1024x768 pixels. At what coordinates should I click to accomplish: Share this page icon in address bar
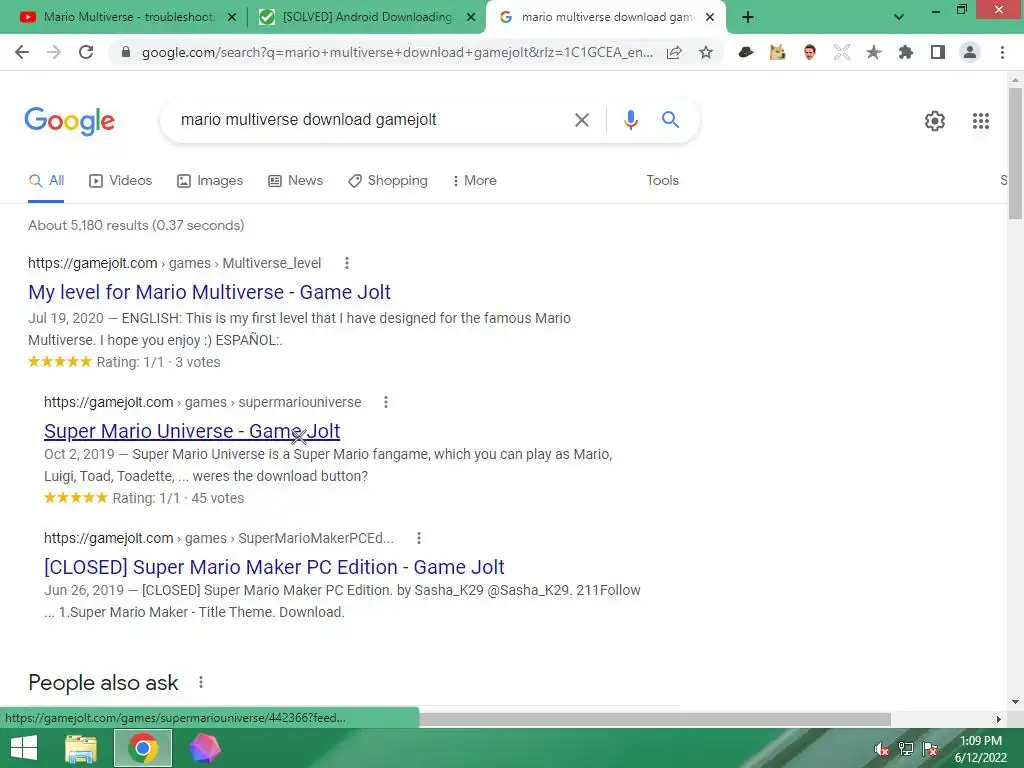[x=674, y=52]
